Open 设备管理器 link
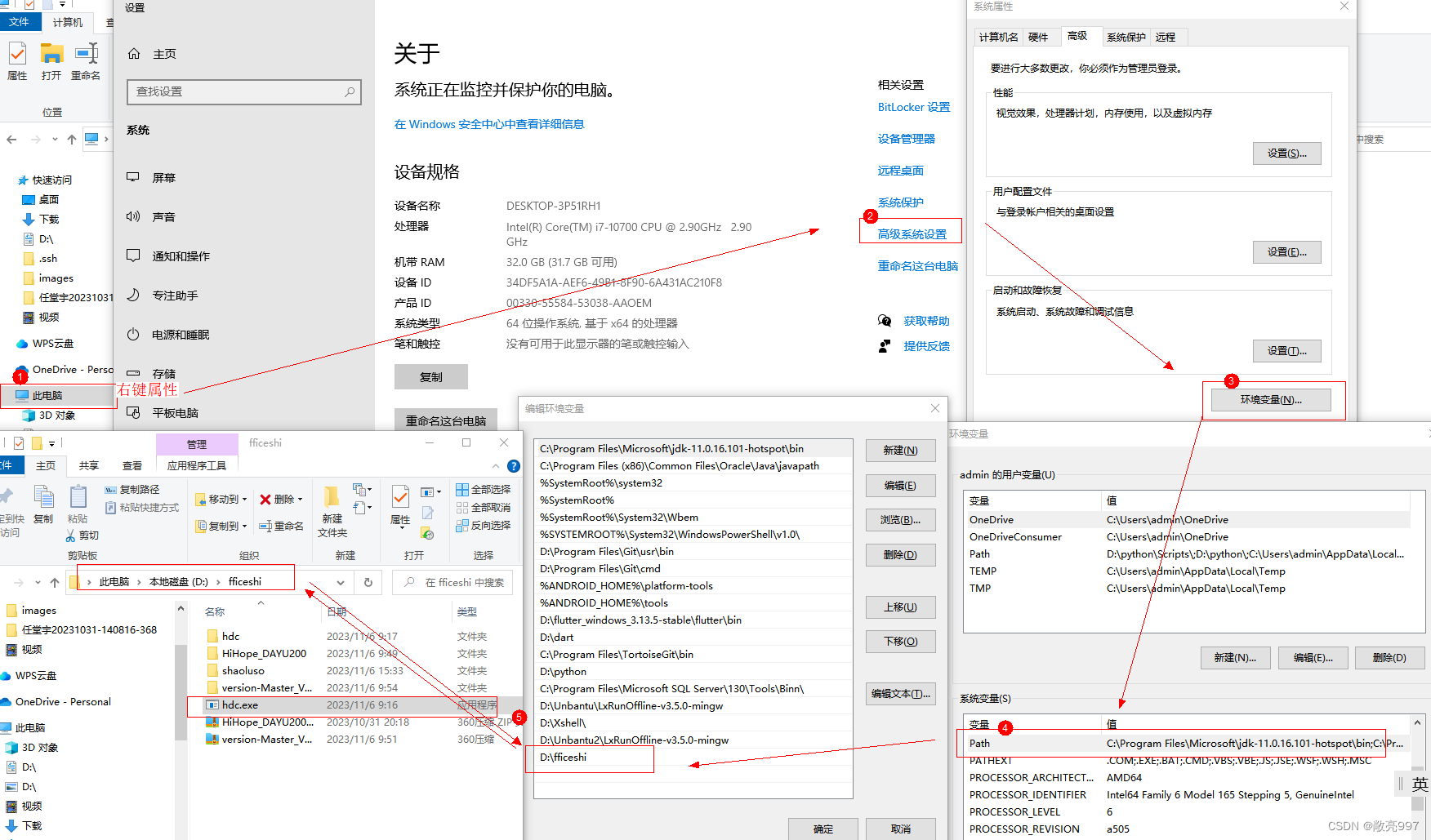The image size is (1431, 840). click(906, 139)
